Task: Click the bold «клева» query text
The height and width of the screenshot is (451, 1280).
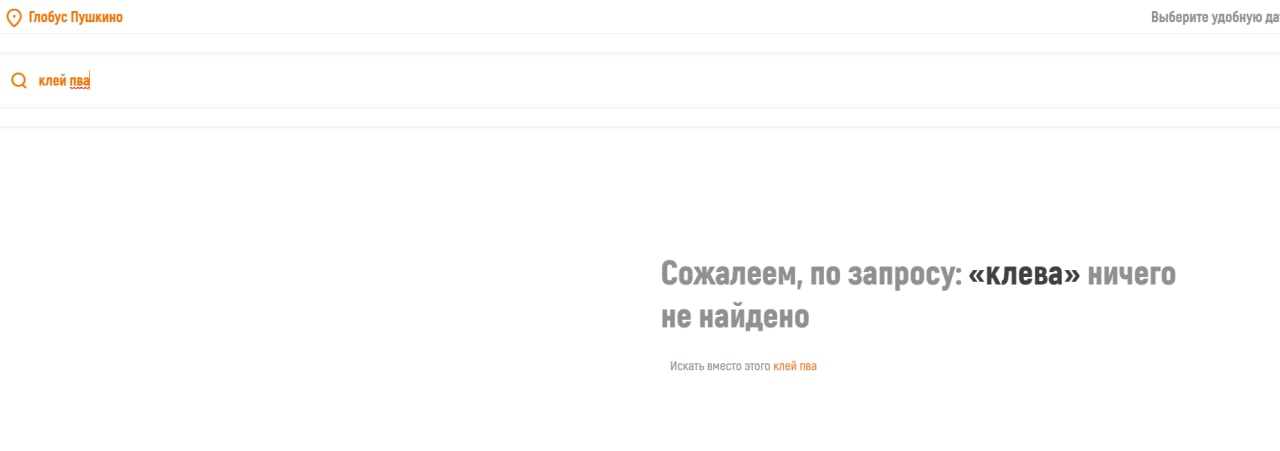Action: pos(1025,274)
